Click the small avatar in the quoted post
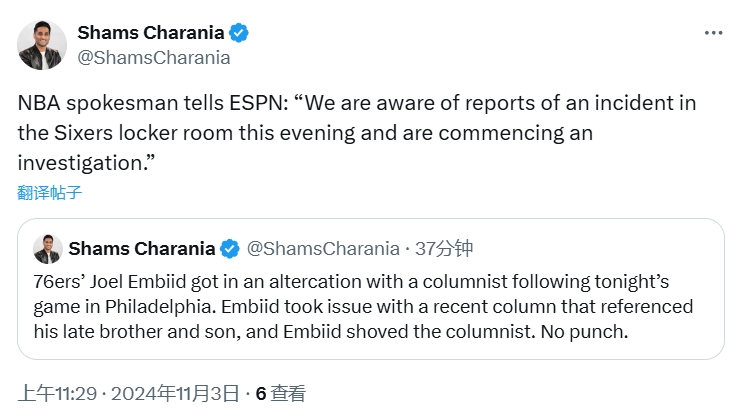Image resolution: width=741 pixels, height=420 pixels. (47, 249)
